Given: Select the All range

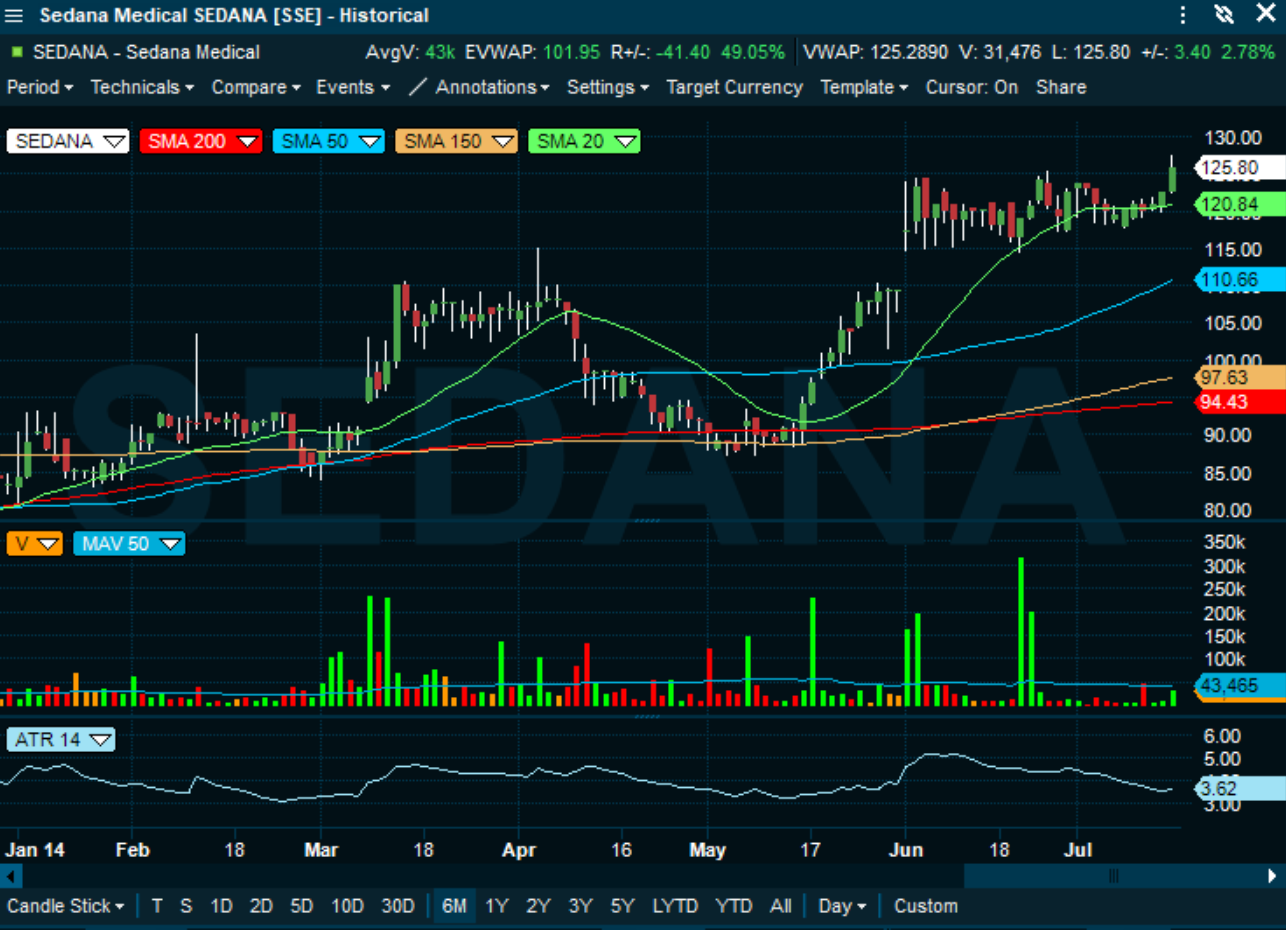Looking at the screenshot, I should (x=781, y=906).
